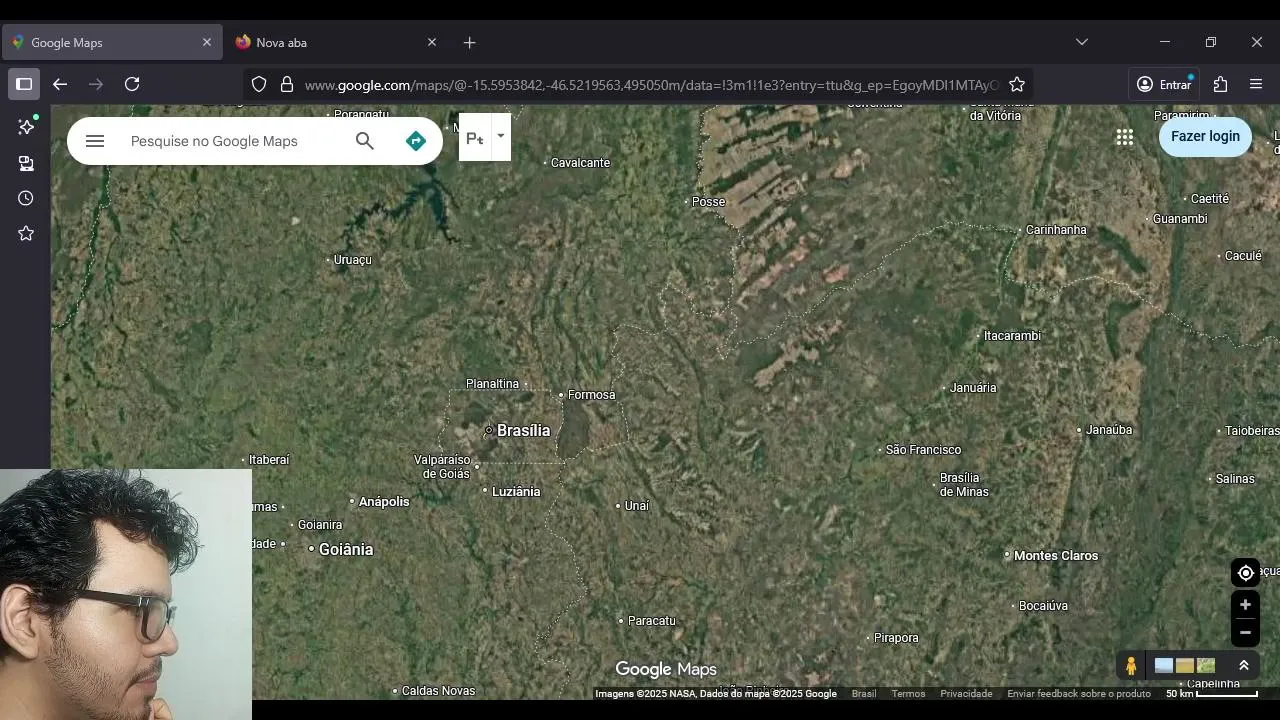Click the Google Maps URL address bar
The height and width of the screenshot is (720, 1280).
(650, 85)
